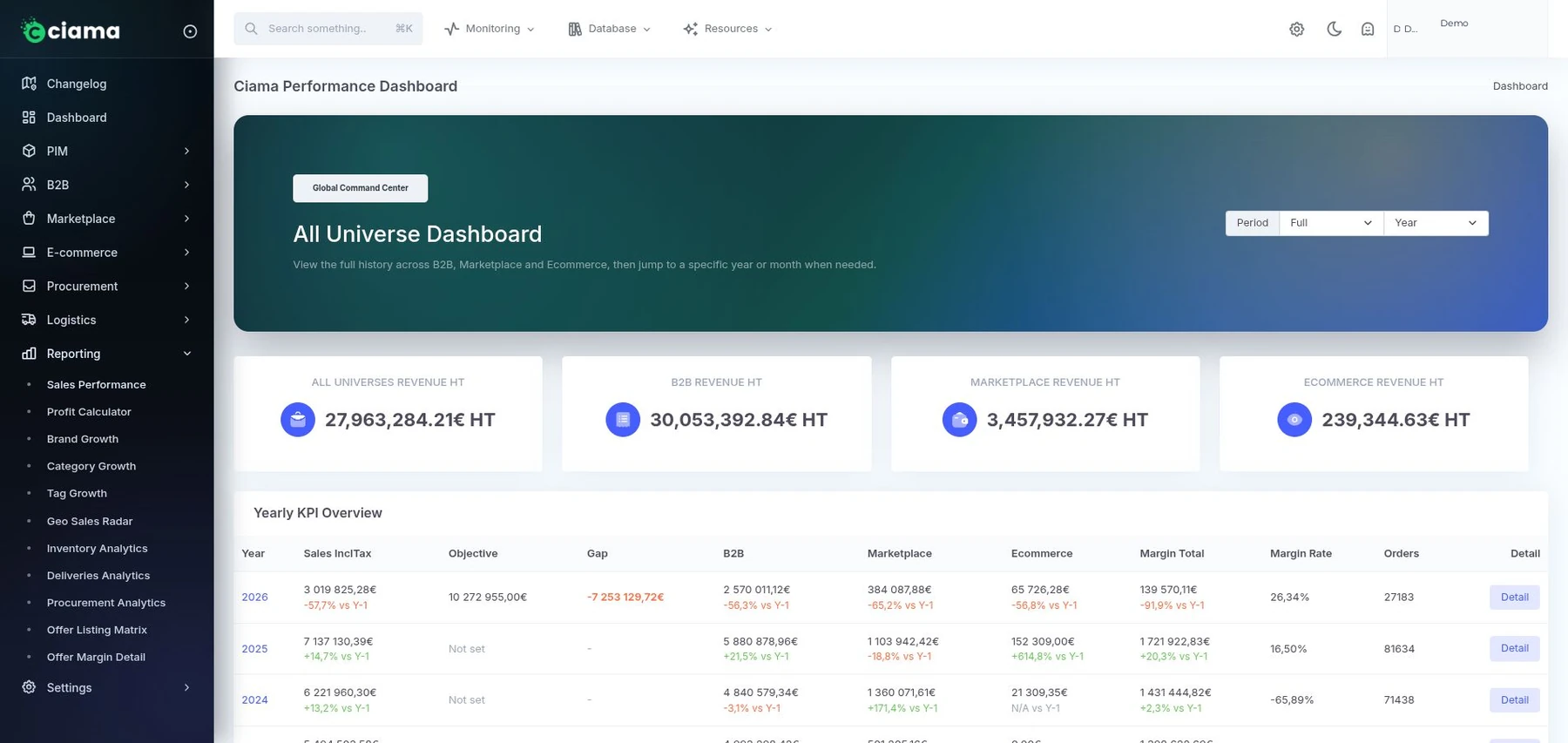1568x743 pixels.
Task: Click the Ciama logo
Action: (x=71, y=30)
